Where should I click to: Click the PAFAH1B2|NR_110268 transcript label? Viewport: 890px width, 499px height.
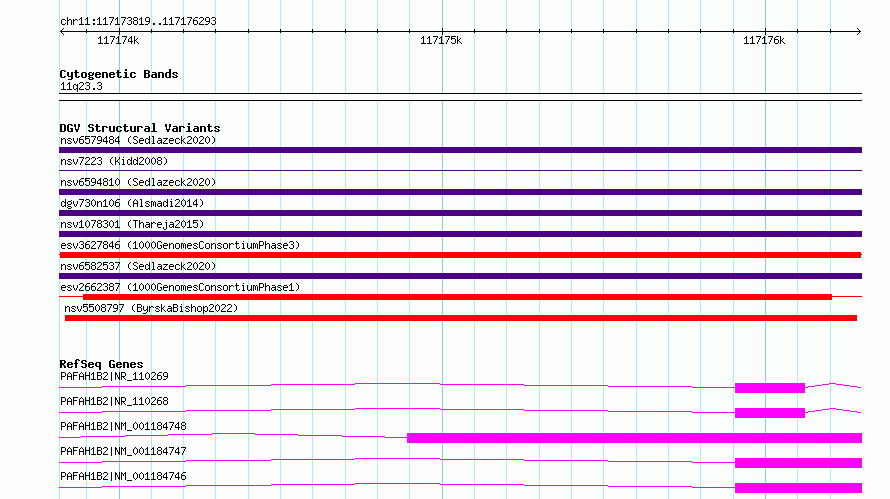pyautogui.click(x=114, y=401)
